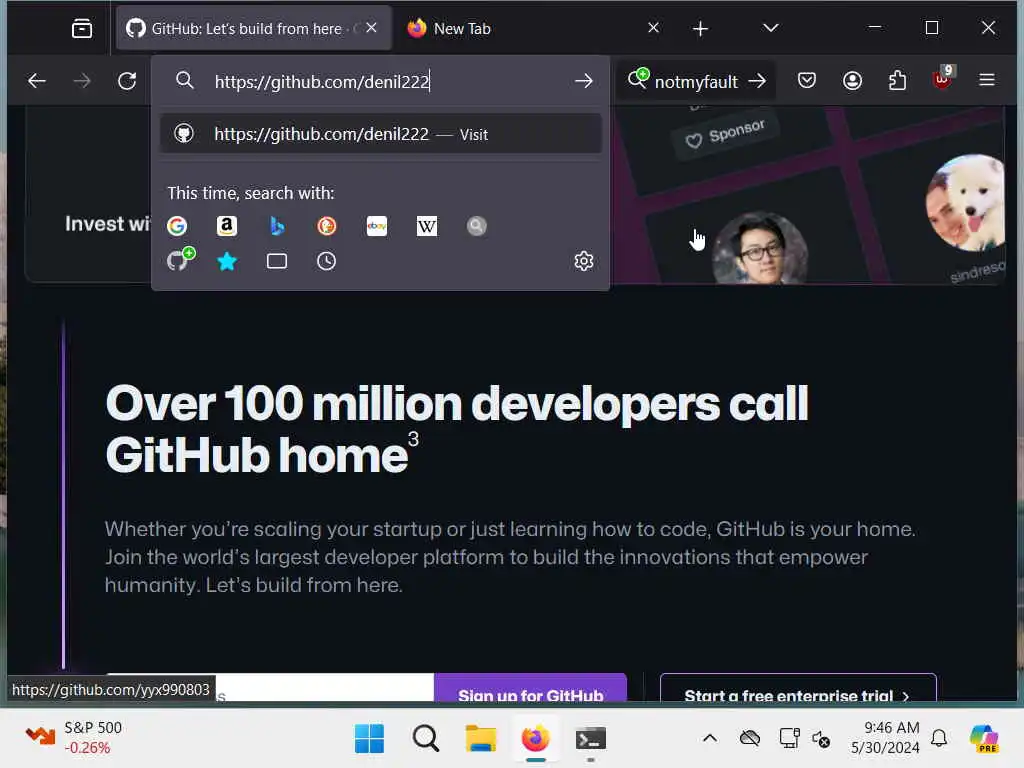Search with Amazon engine icon
The width and height of the screenshot is (1024, 768).
[227, 226]
